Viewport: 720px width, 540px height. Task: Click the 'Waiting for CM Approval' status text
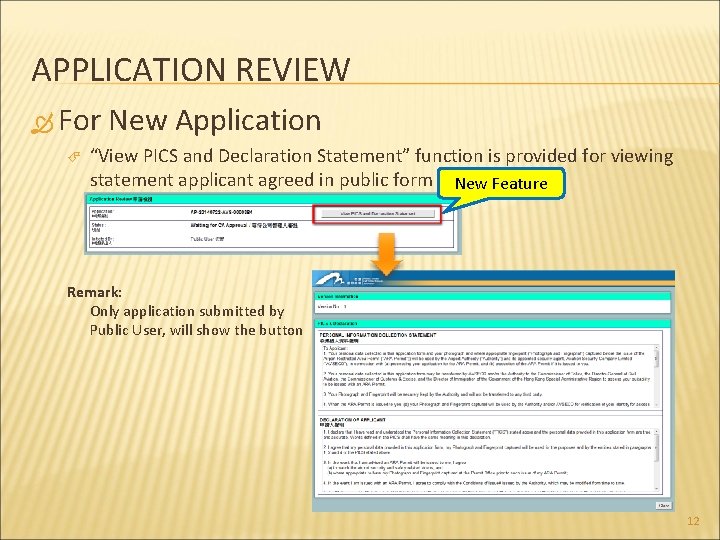[x=244, y=225]
